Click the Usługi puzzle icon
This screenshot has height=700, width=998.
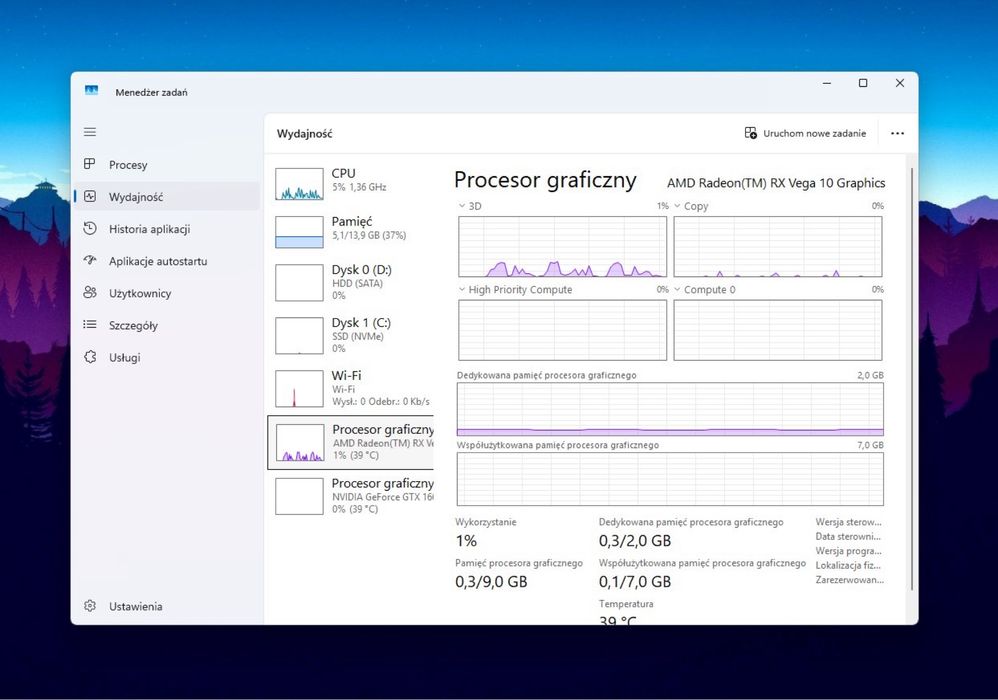90,357
